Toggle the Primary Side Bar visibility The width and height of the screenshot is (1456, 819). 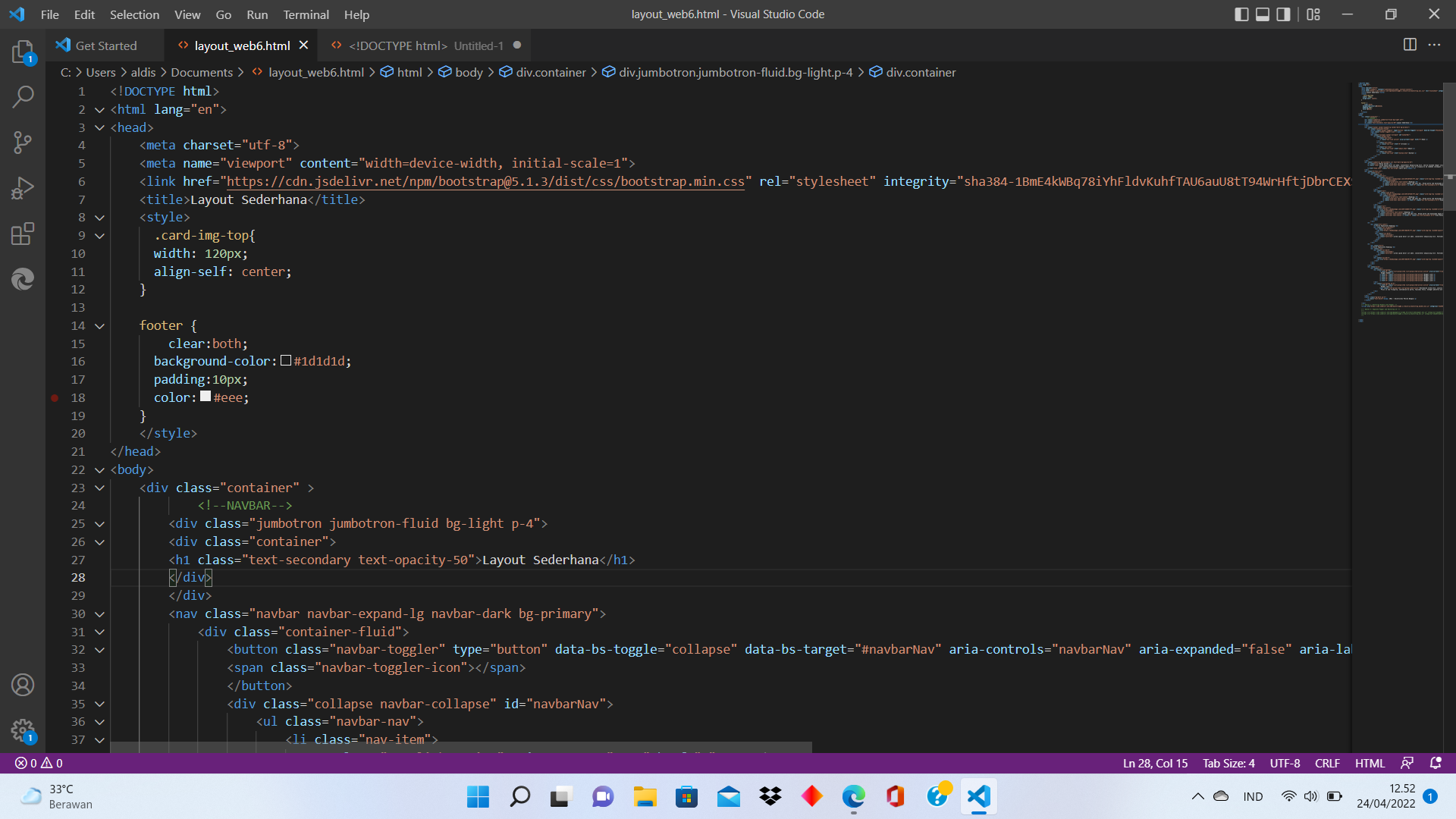coord(1241,14)
